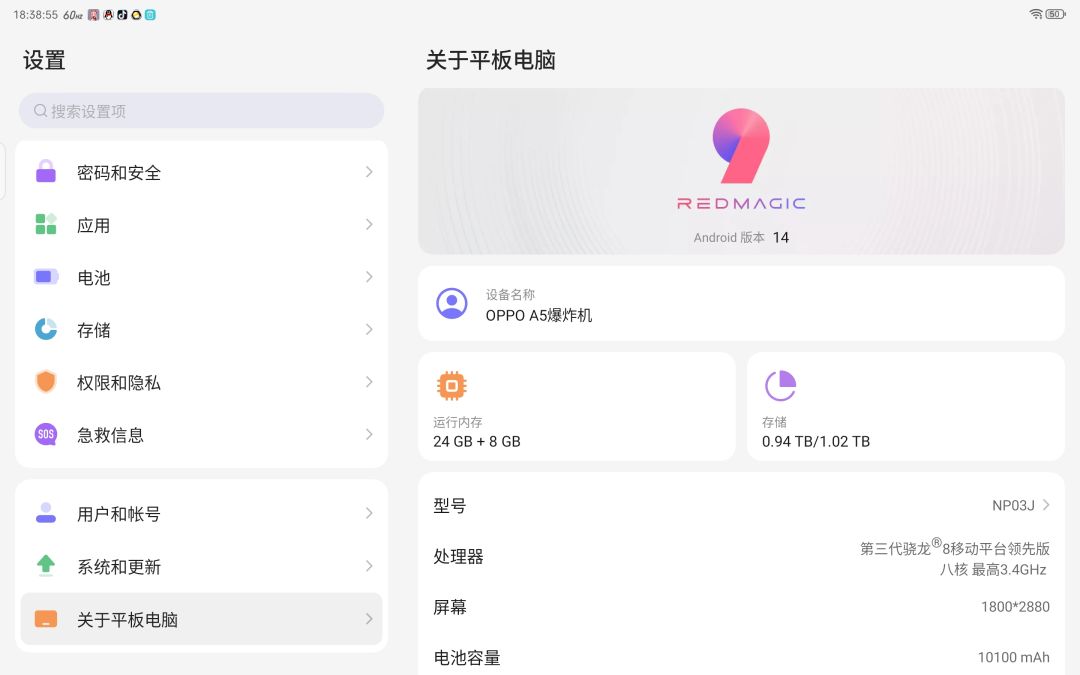Click the purple lock icon for 密码和安全
The image size is (1080, 675).
click(45, 172)
